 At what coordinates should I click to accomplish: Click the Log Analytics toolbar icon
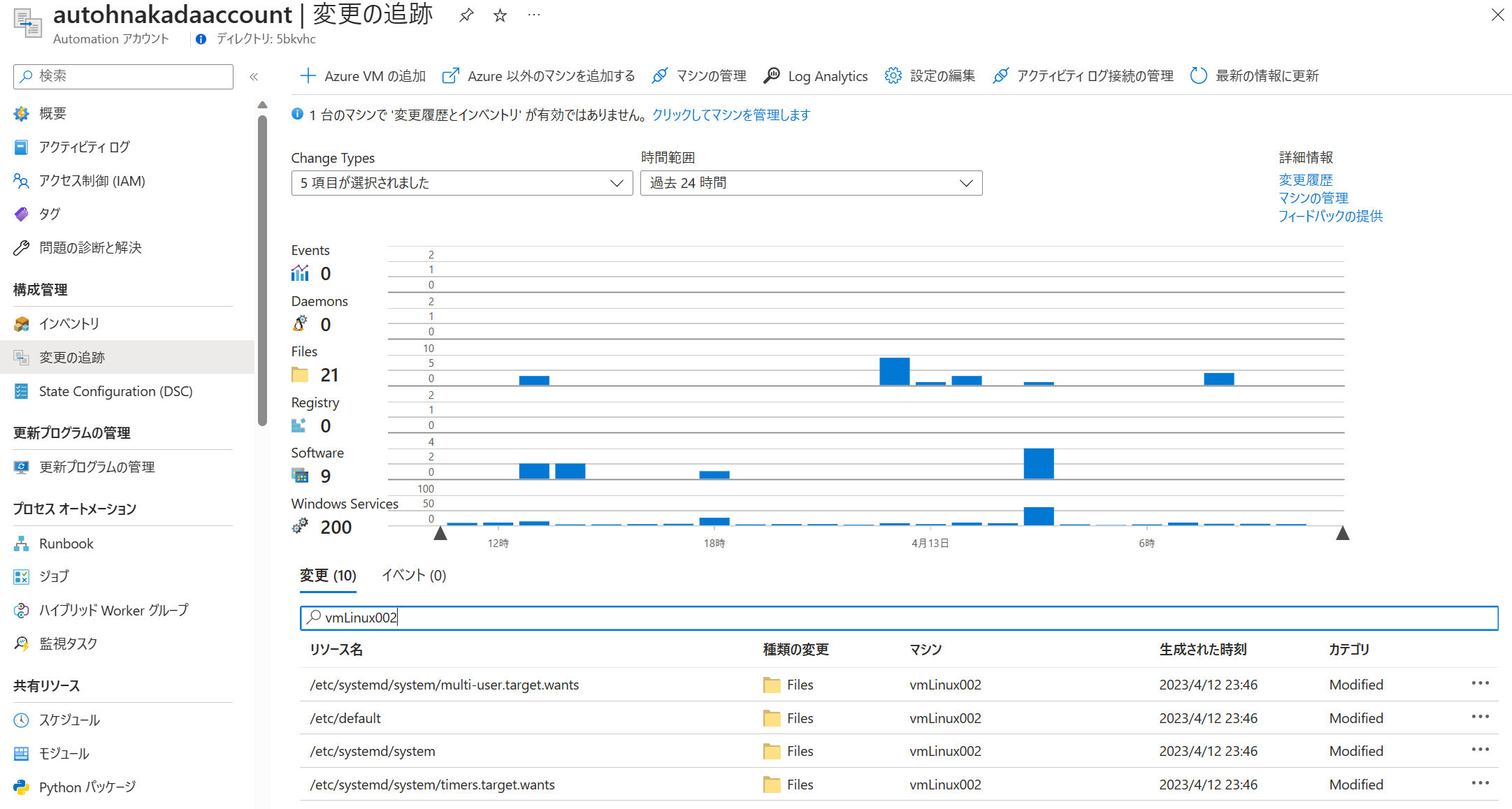tap(772, 75)
